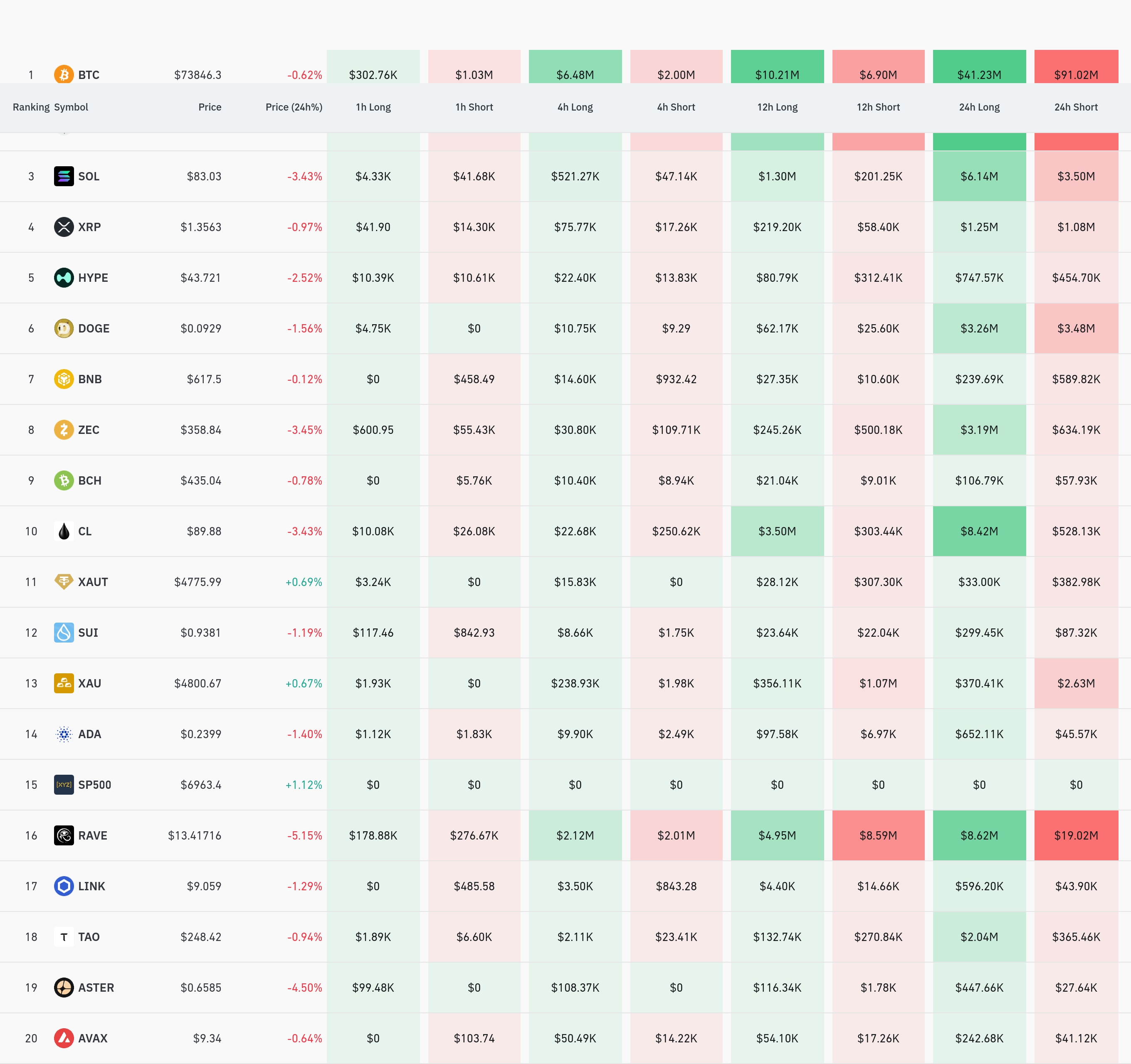Click the BTC Bitcoin coin icon
The height and width of the screenshot is (1064, 1131).
(x=64, y=74)
